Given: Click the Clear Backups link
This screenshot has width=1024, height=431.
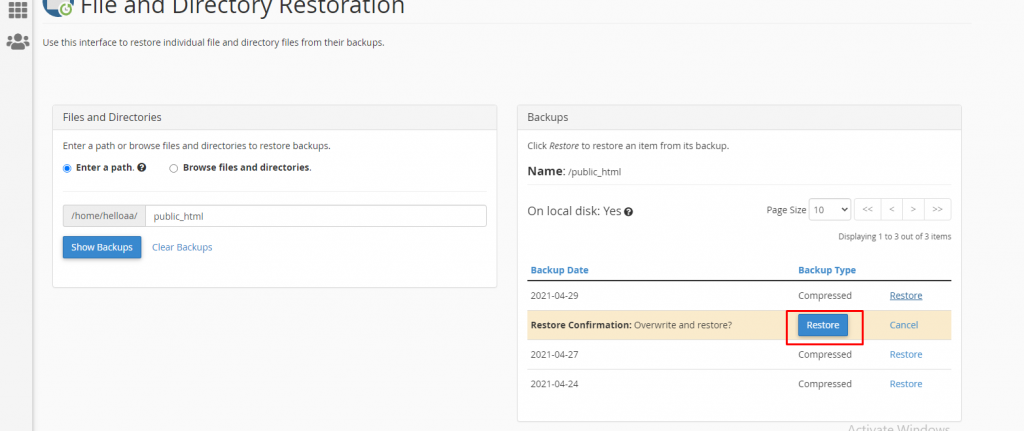Looking at the screenshot, I should 182,247.
